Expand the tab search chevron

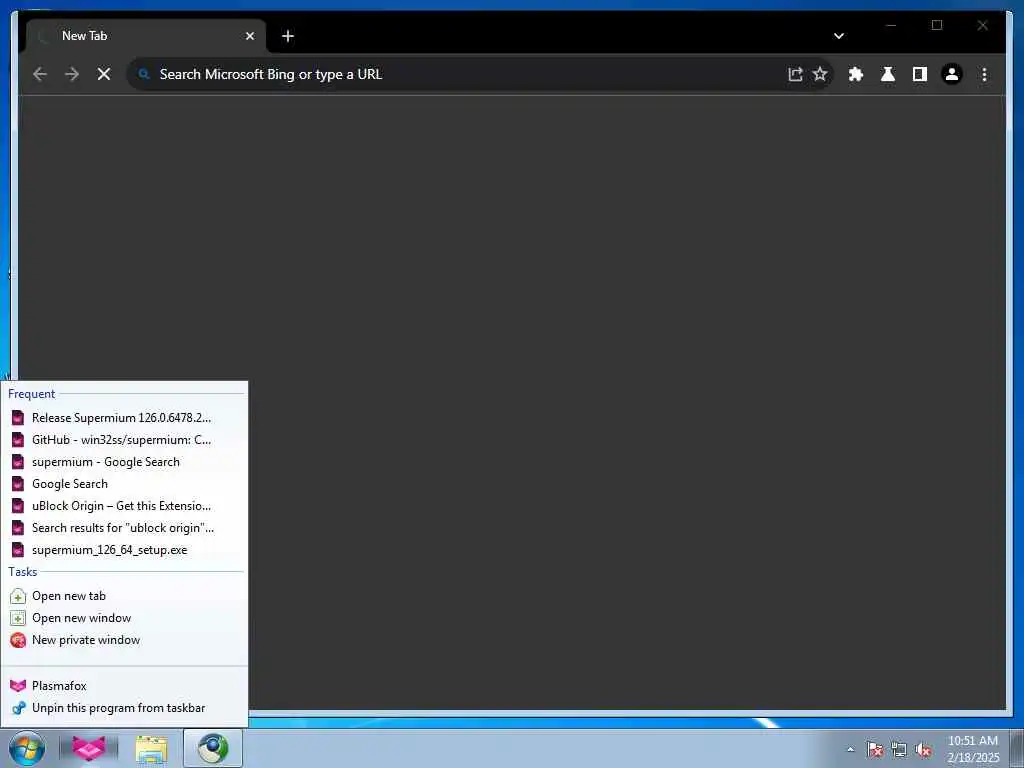click(839, 36)
